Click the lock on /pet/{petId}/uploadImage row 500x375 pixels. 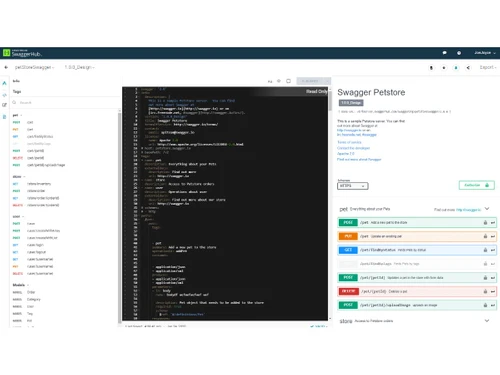[485, 305]
